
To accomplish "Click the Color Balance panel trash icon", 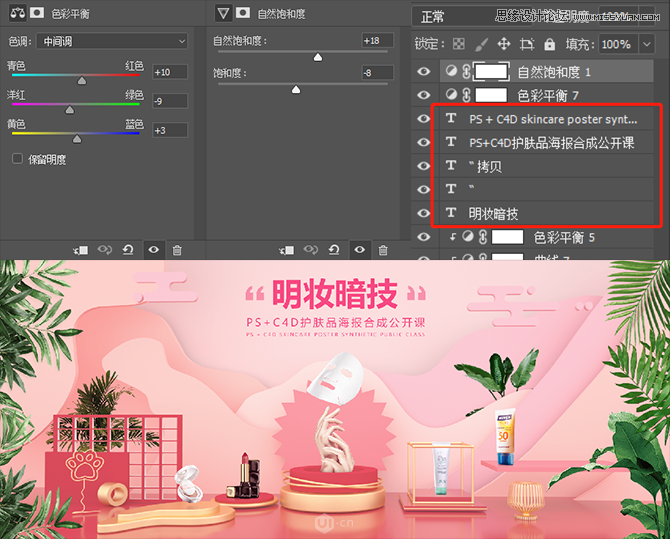I will pos(177,249).
